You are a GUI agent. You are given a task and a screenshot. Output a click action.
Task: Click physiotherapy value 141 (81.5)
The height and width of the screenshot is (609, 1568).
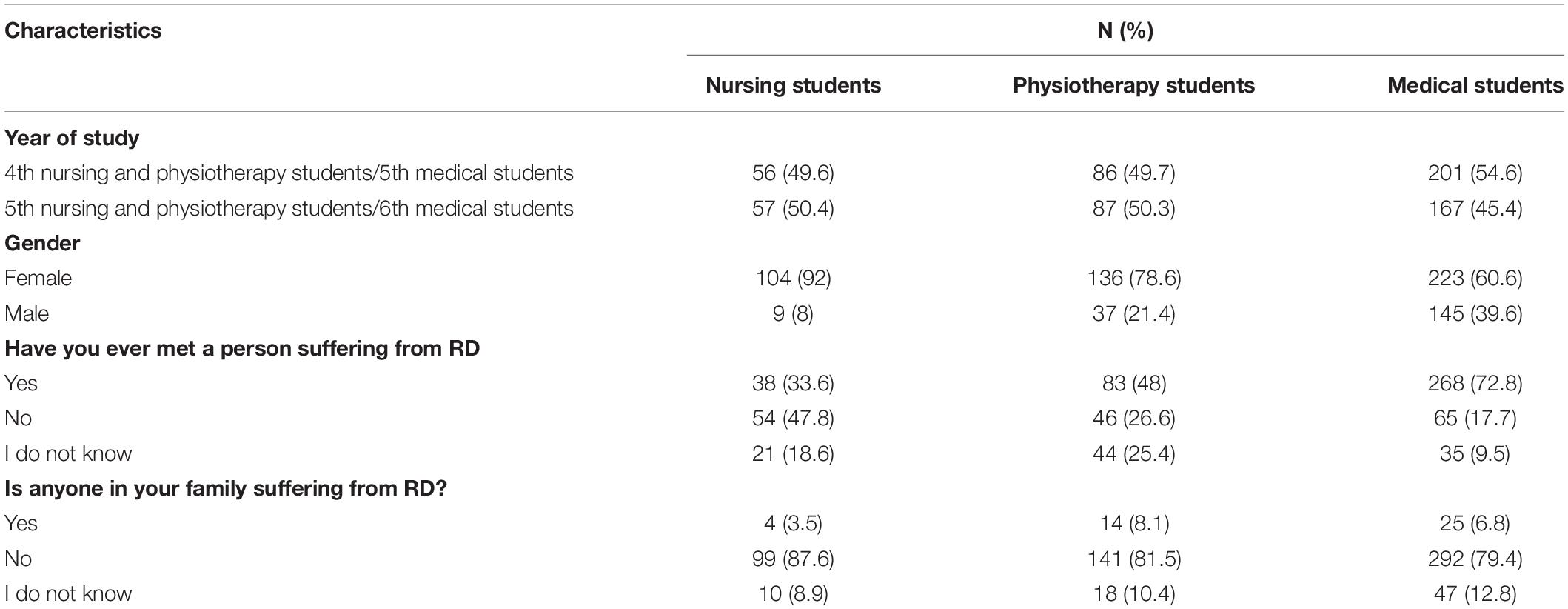(1133, 558)
